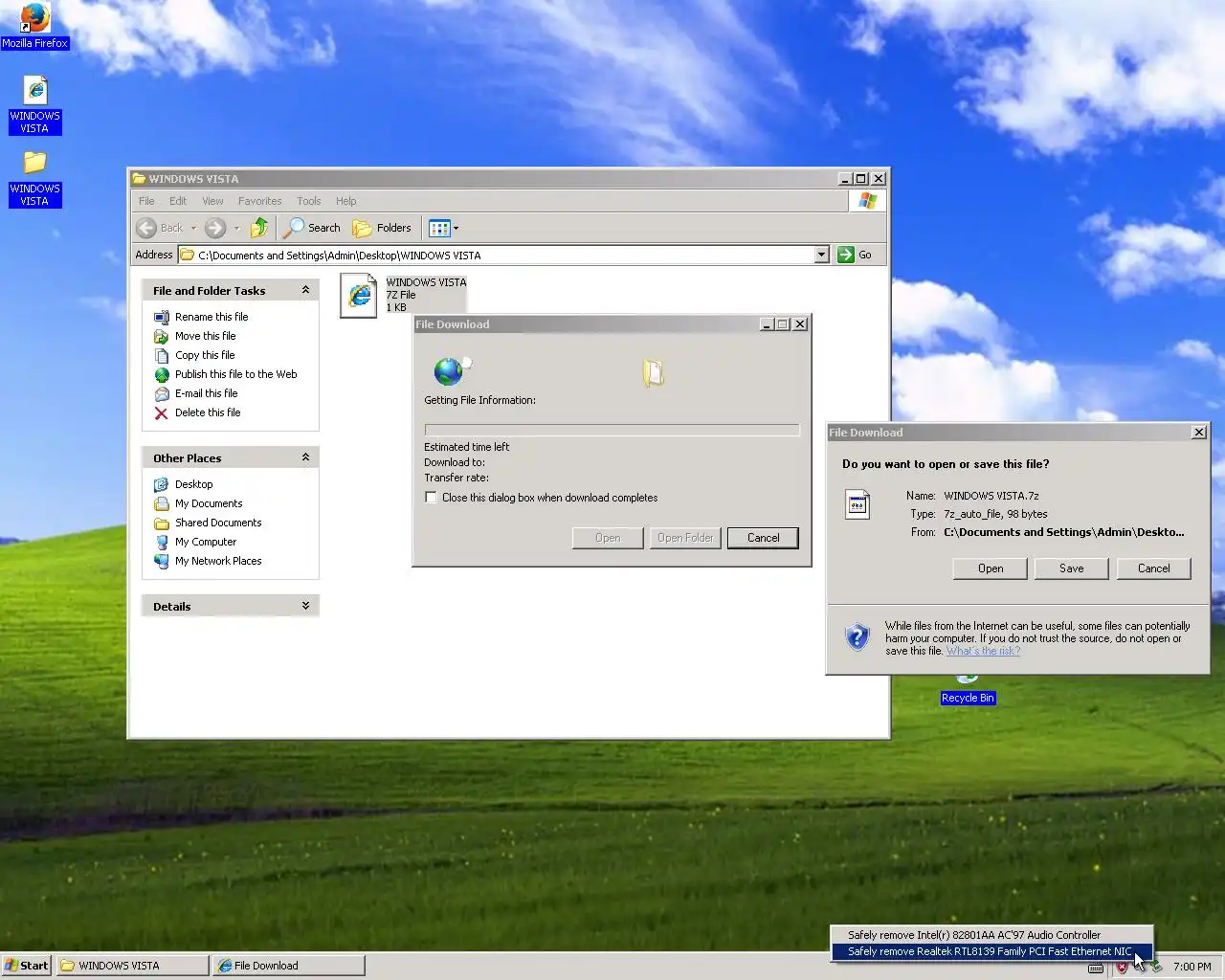
Task: Check Close this dialog box when download completes
Action: point(431,498)
